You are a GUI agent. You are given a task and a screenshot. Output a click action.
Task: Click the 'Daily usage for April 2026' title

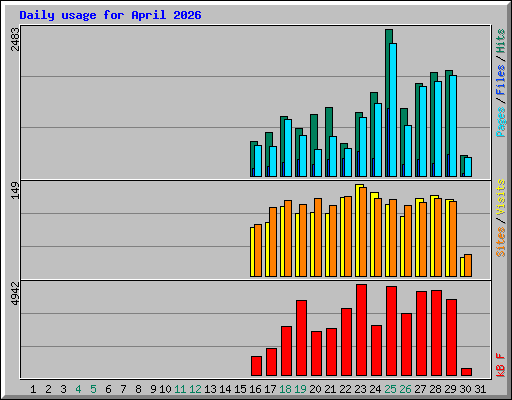pyautogui.click(x=110, y=15)
